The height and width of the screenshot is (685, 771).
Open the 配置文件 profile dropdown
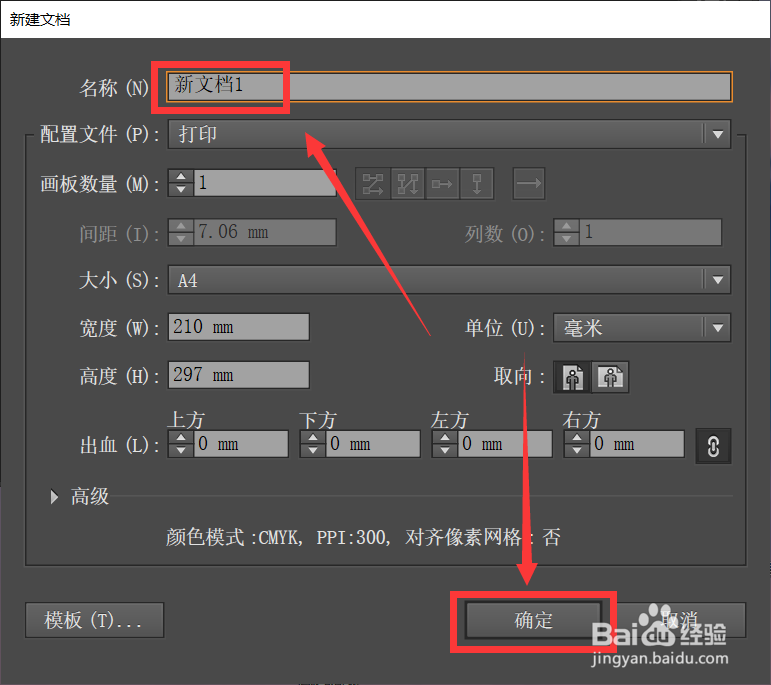click(449, 134)
